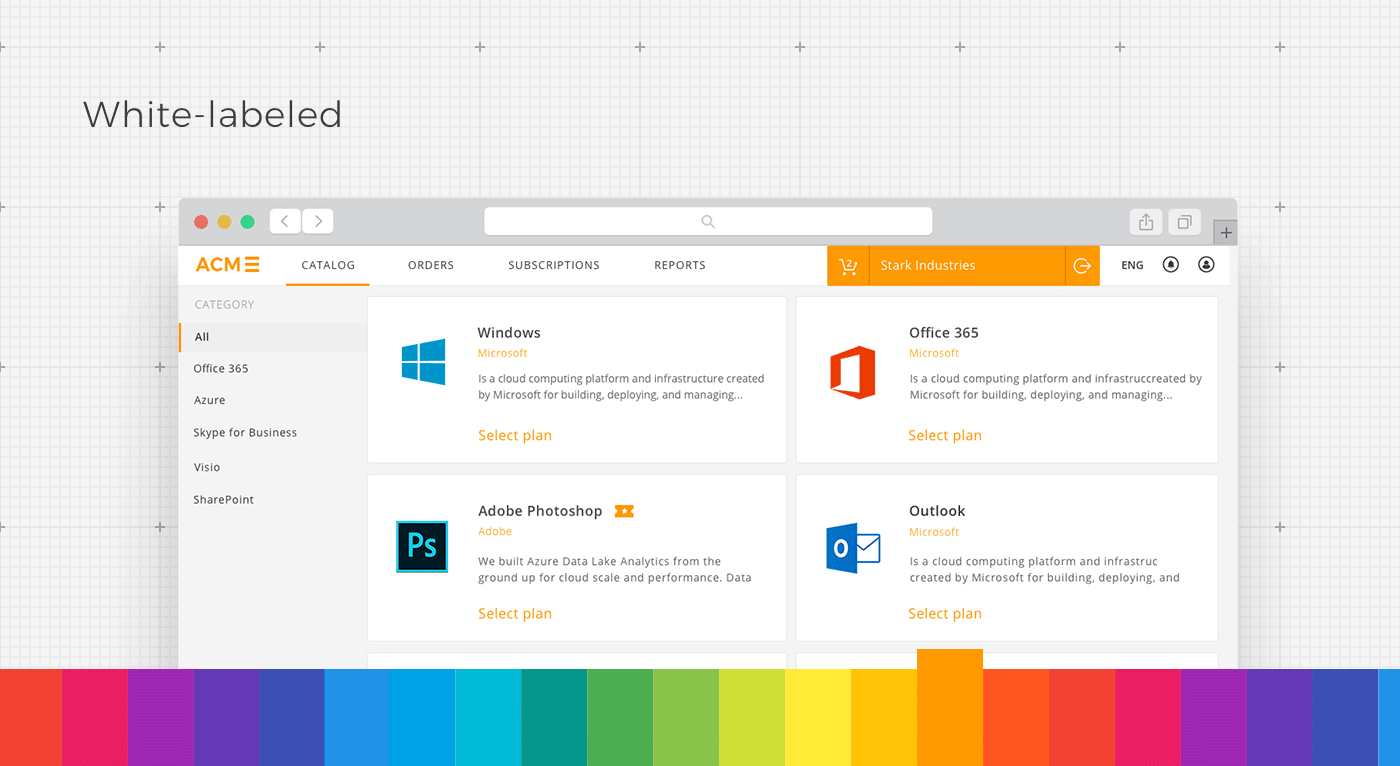Screen dimensions: 1400x766
Task: Open the browser share icon
Action: (1146, 222)
